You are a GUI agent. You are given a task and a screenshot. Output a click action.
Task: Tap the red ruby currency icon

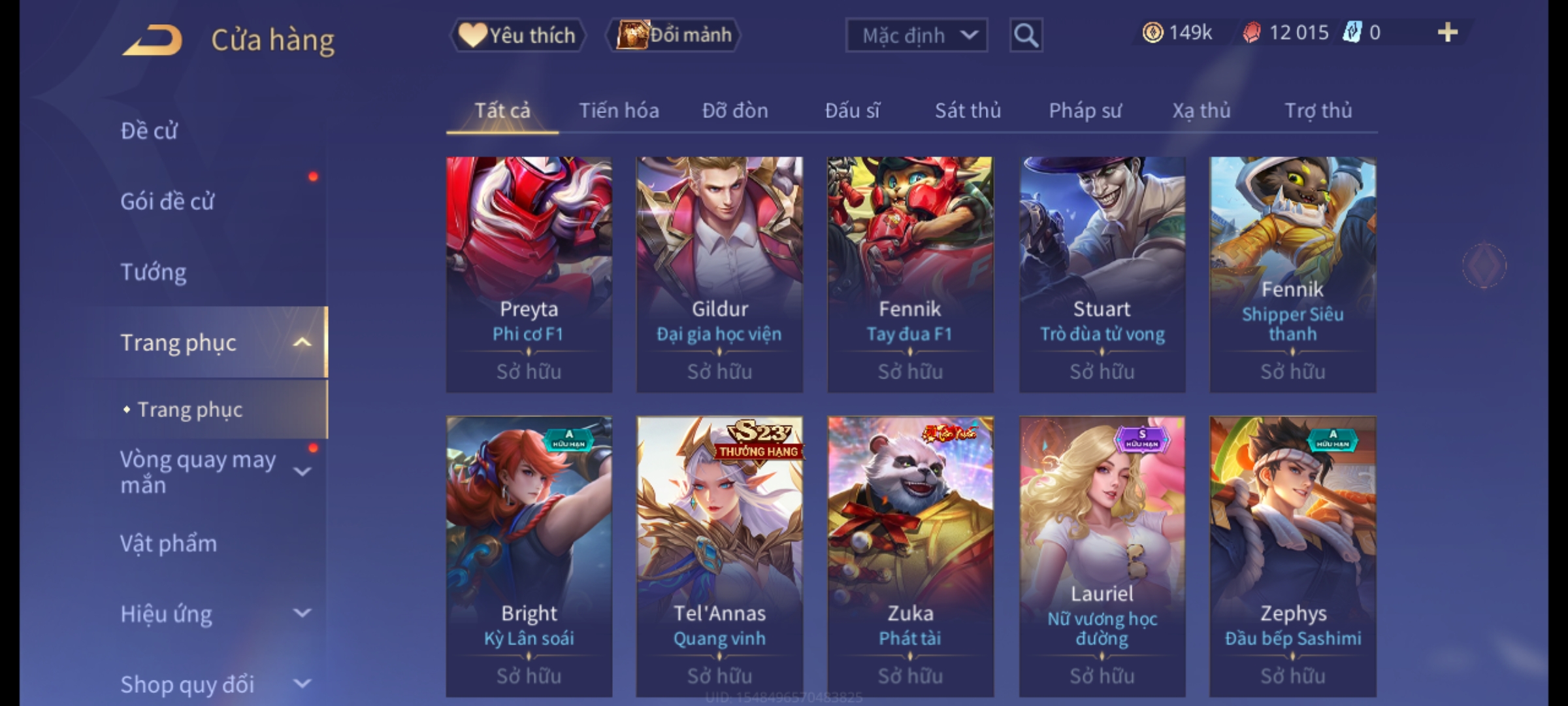point(1251,33)
